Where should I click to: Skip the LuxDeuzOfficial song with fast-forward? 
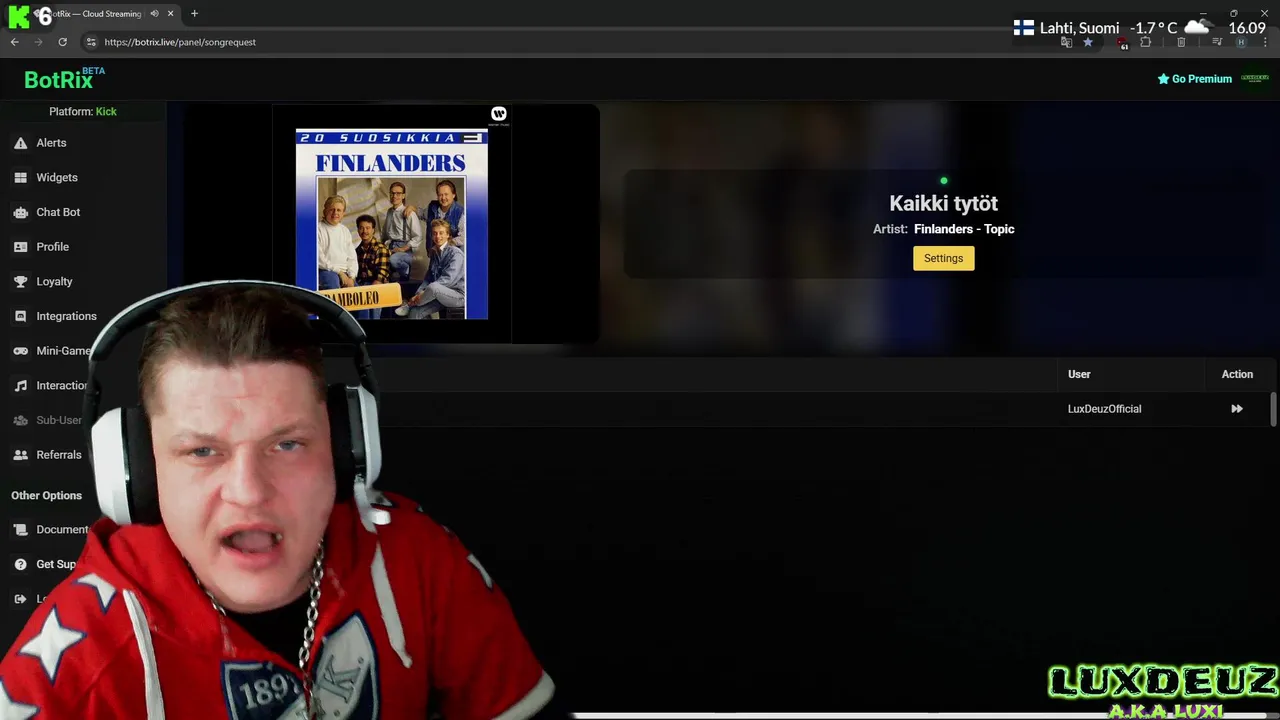point(1237,409)
